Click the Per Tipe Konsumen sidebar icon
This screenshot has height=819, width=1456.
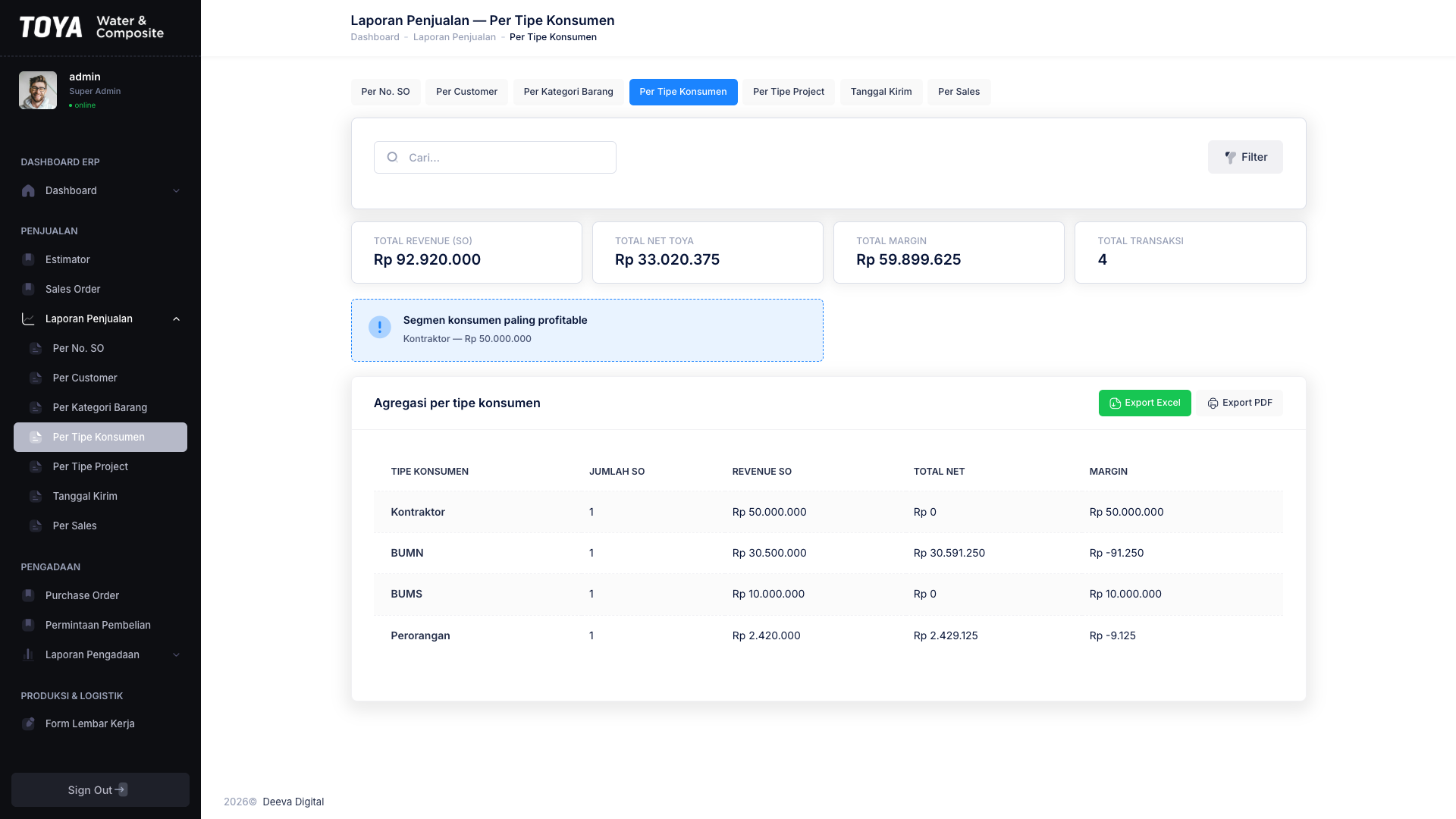click(36, 437)
